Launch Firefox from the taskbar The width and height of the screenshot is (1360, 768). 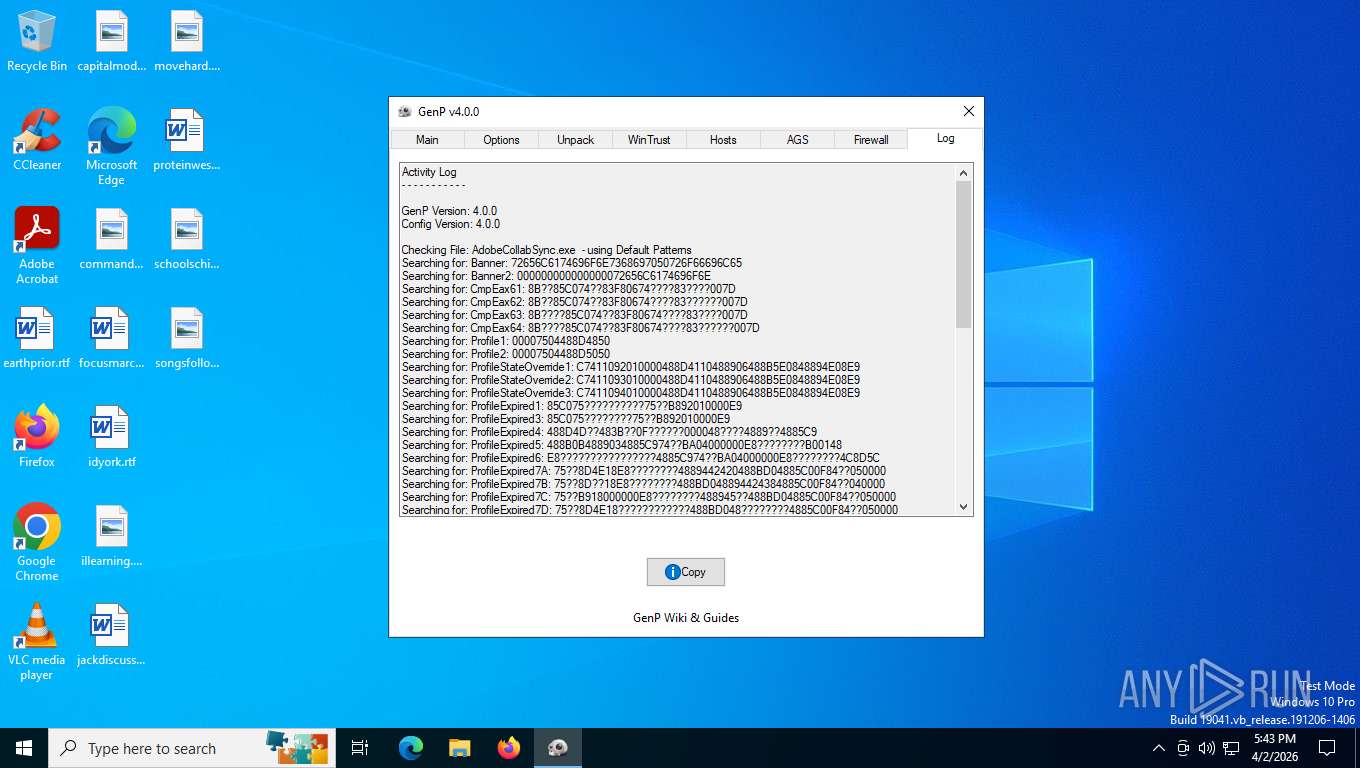509,748
